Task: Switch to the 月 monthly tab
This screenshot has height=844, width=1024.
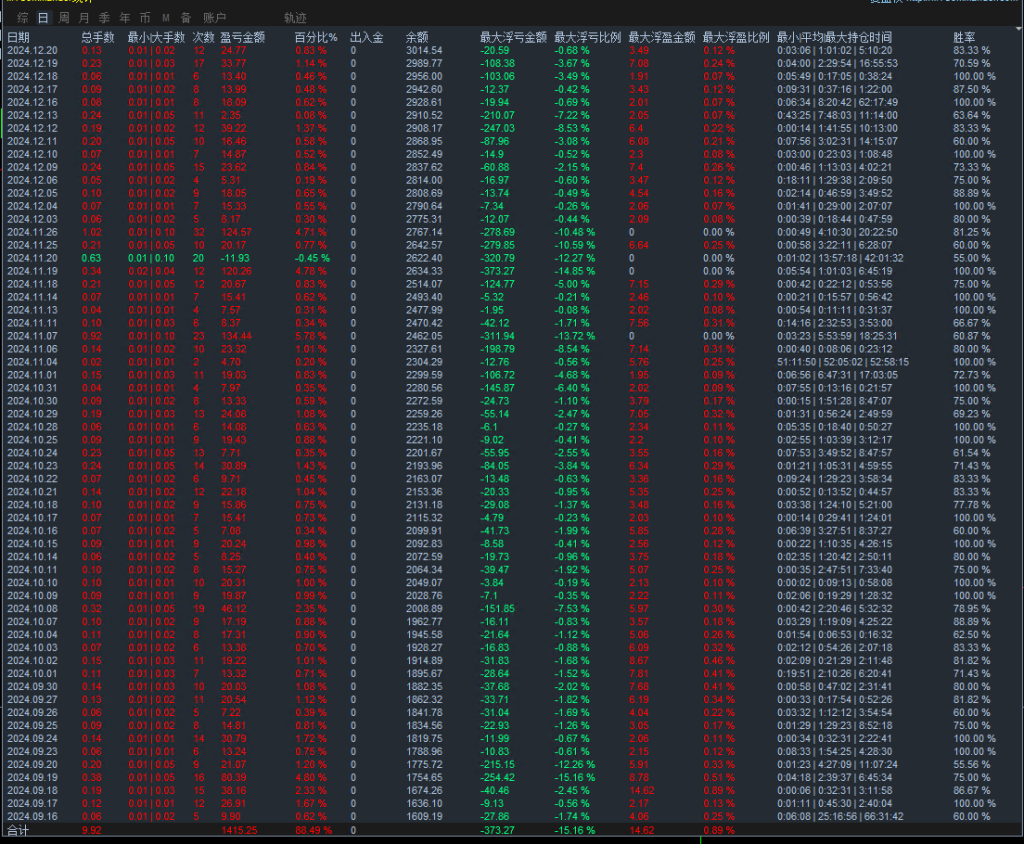Action: pos(84,18)
